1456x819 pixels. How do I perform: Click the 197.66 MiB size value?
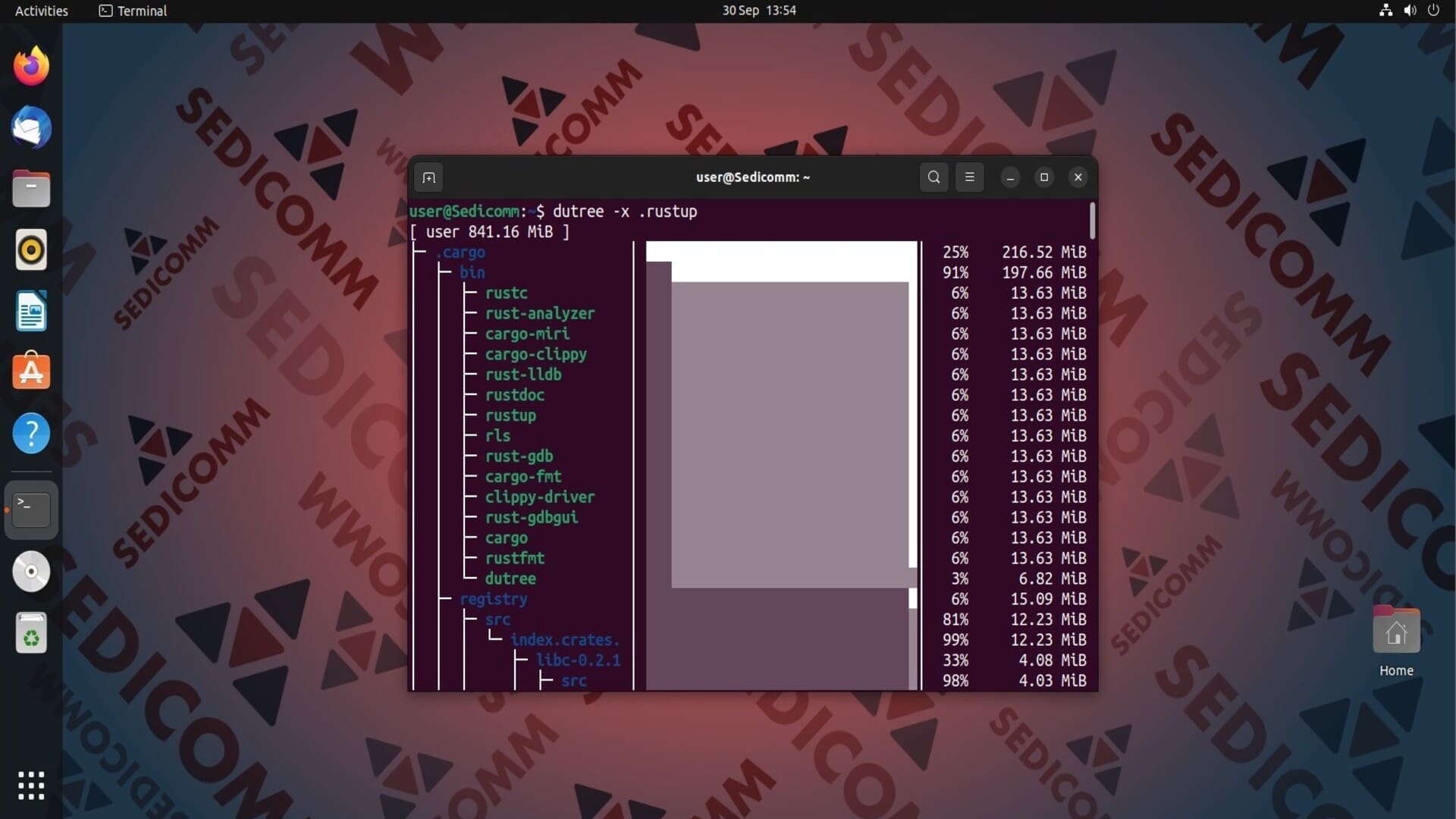pyautogui.click(x=1044, y=272)
